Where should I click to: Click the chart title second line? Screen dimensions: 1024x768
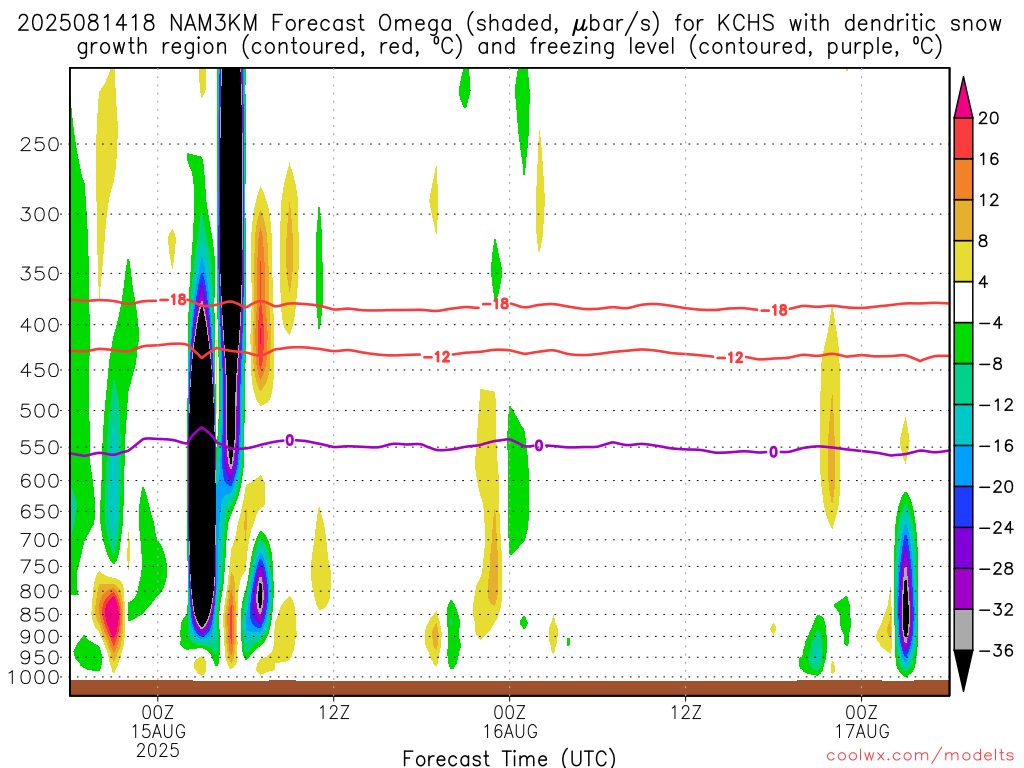coord(509,47)
